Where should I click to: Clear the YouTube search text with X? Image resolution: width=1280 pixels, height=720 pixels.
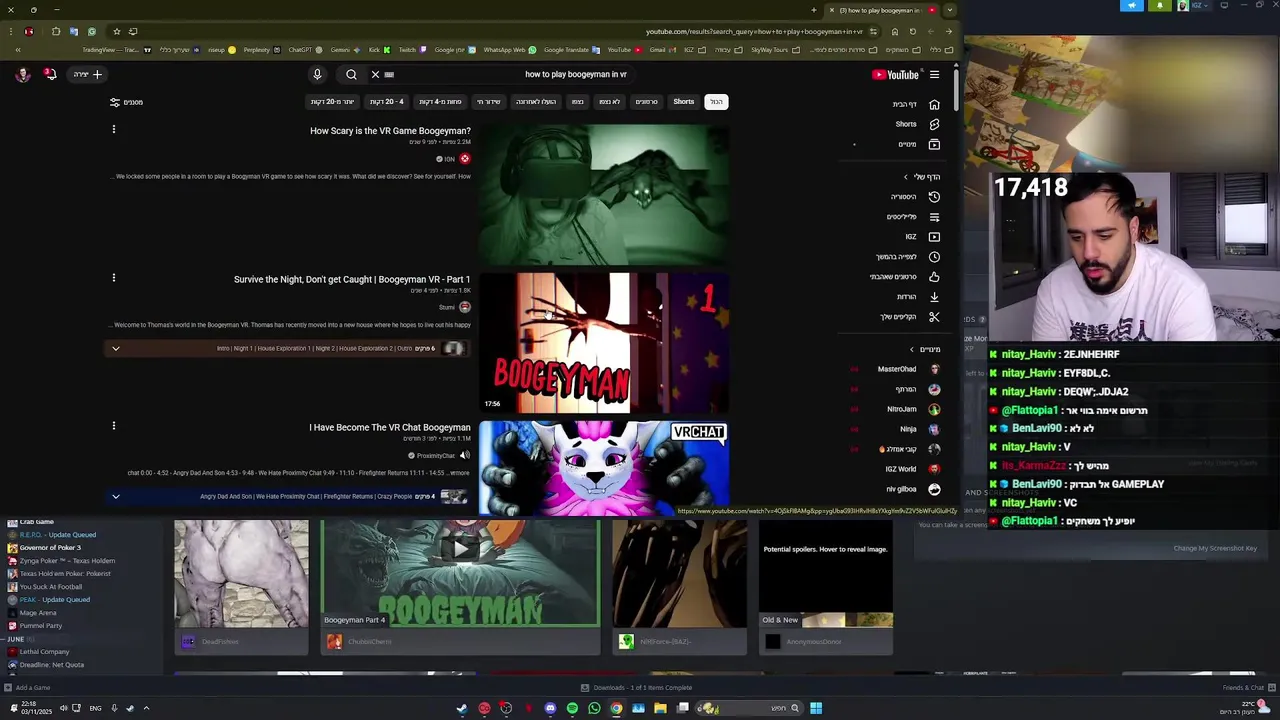375,74
